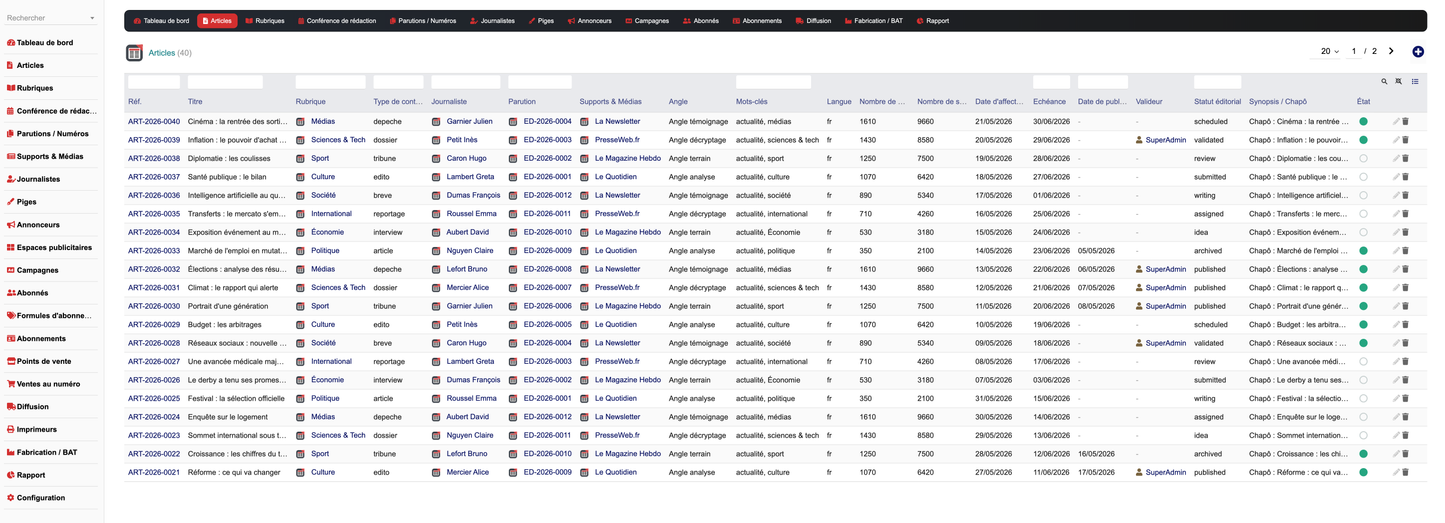Go to Abonnements tab in top bar

757,21
